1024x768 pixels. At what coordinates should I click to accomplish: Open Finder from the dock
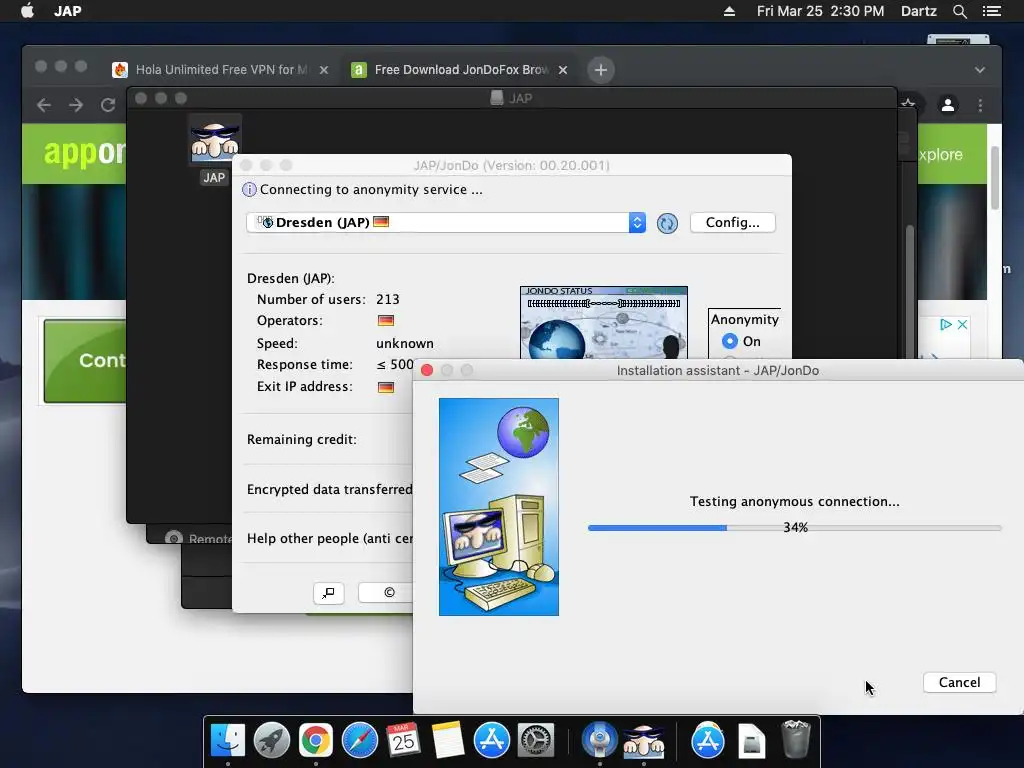pyautogui.click(x=227, y=741)
